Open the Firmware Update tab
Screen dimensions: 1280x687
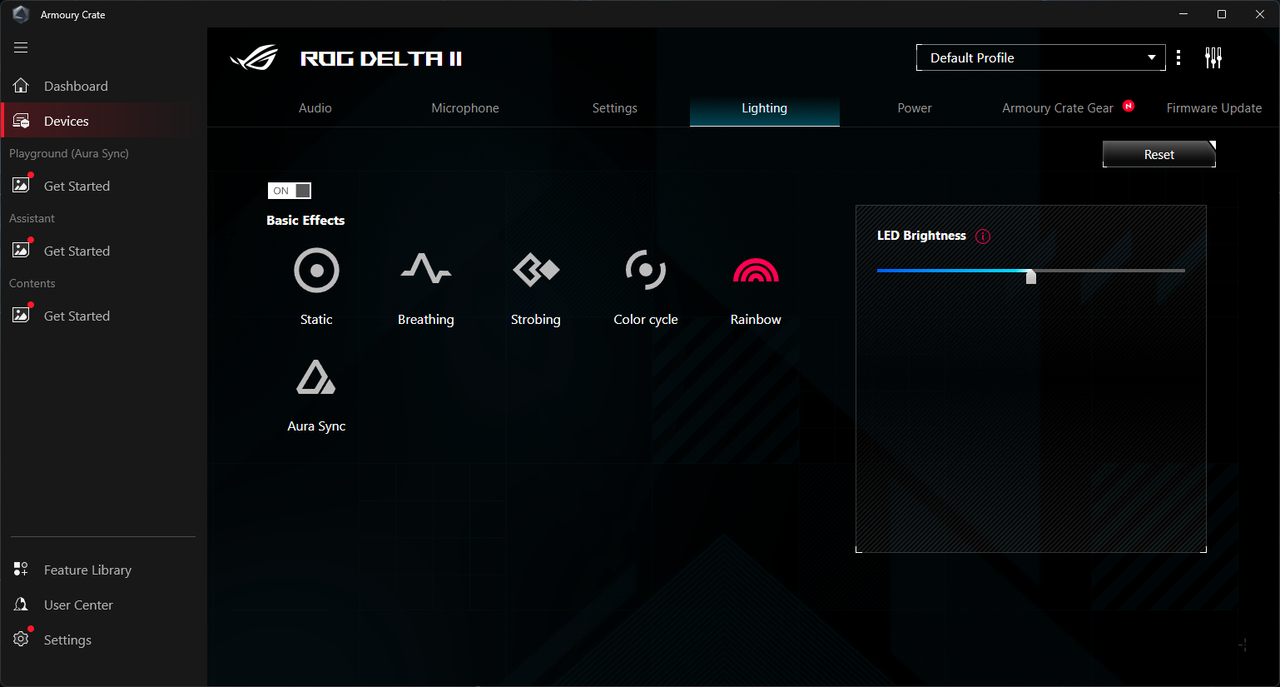tap(1214, 108)
